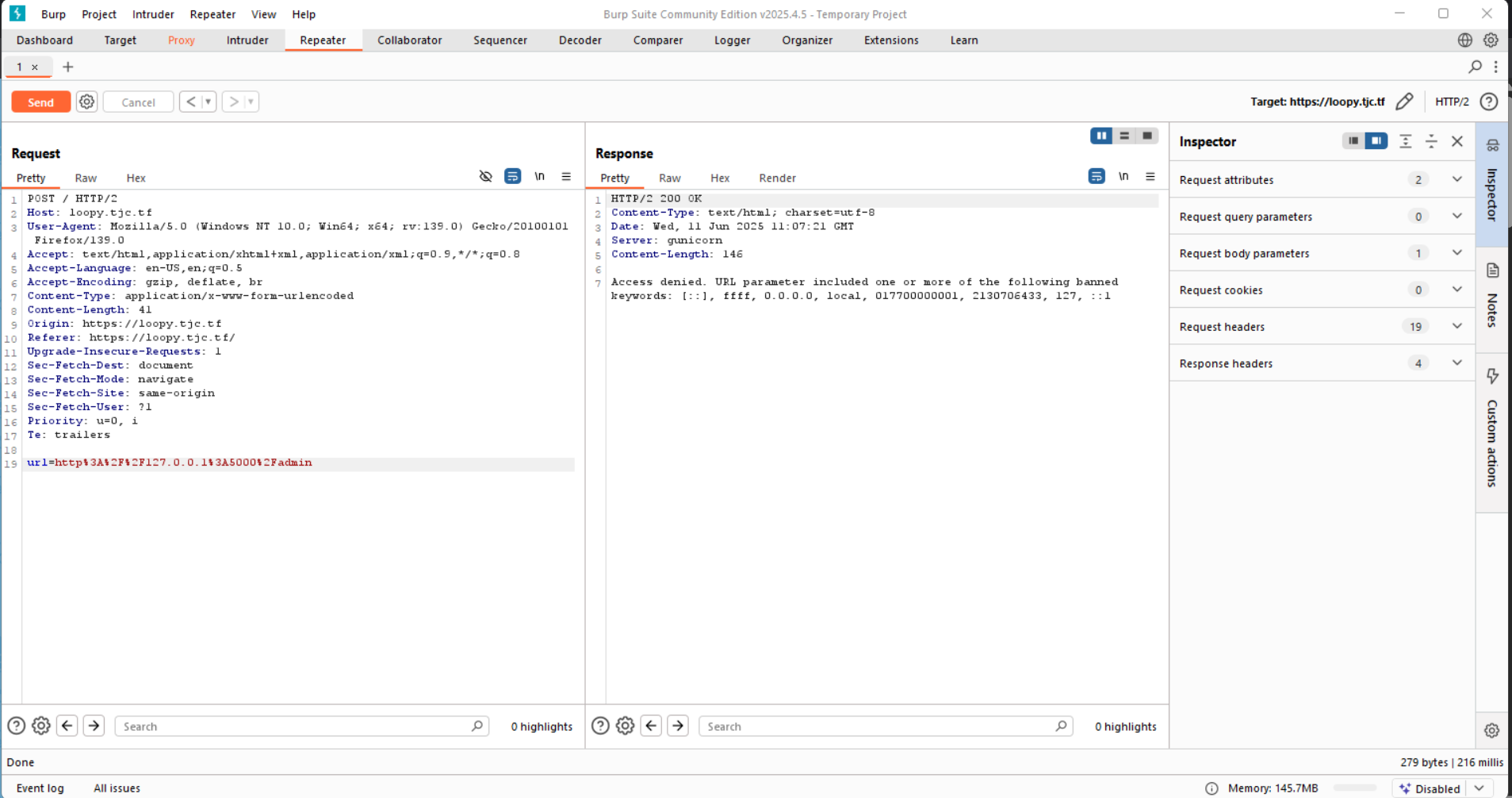Close the Inspector panel

point(1457,141)
